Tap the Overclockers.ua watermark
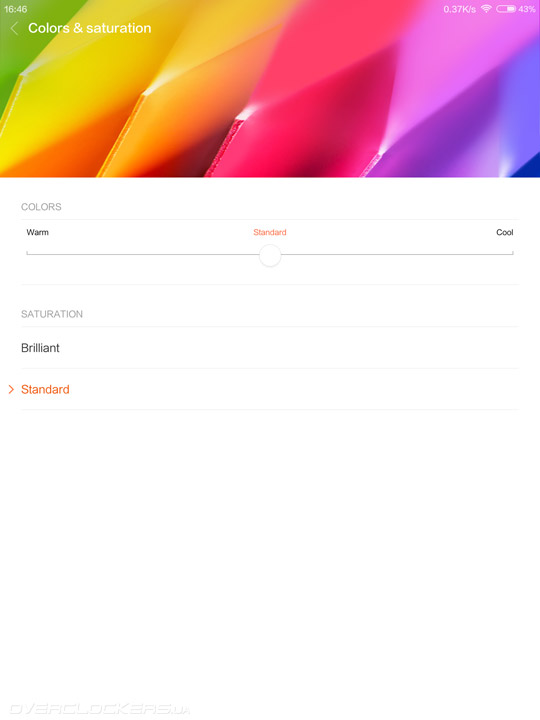This screenshot has height=720, width=540. coord(99,709)
